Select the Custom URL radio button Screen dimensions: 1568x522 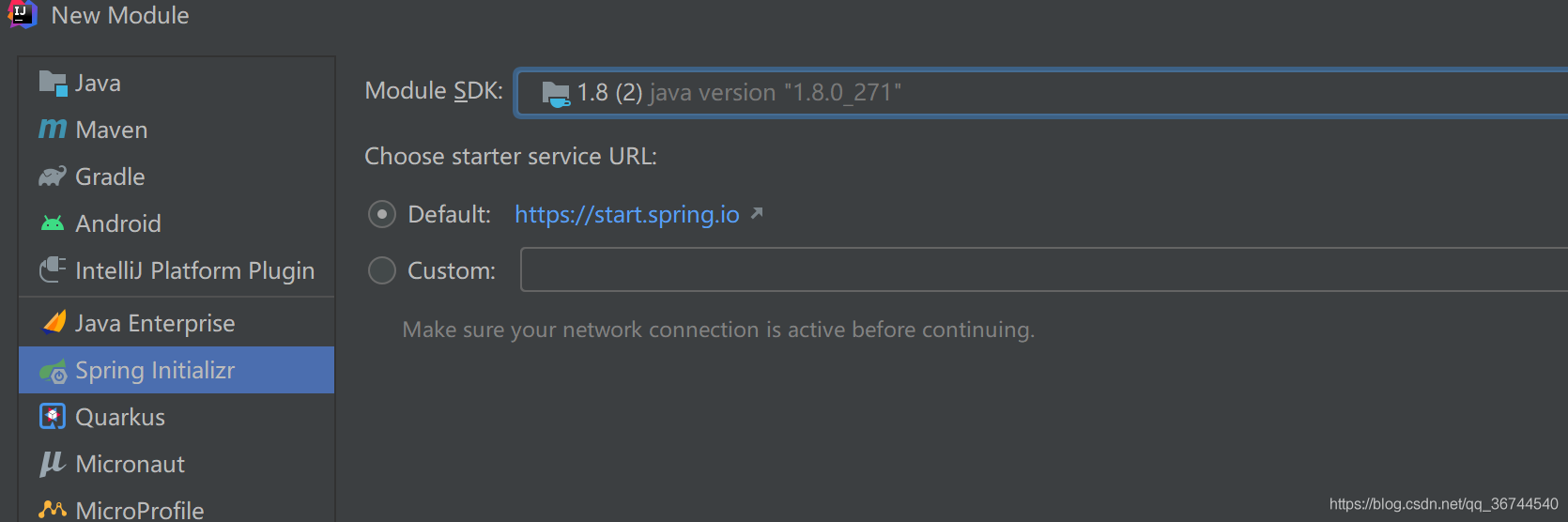tap(382, 270)
